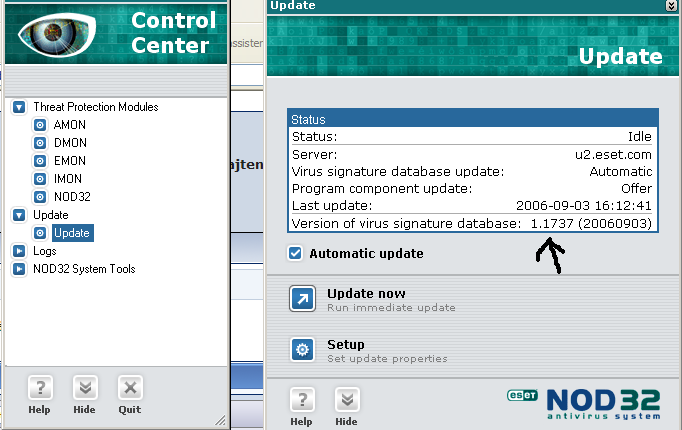This screenshot has height=430, width=682.
Task: Click the Hide label in Control Center
Action: click(x=84, y=410)
